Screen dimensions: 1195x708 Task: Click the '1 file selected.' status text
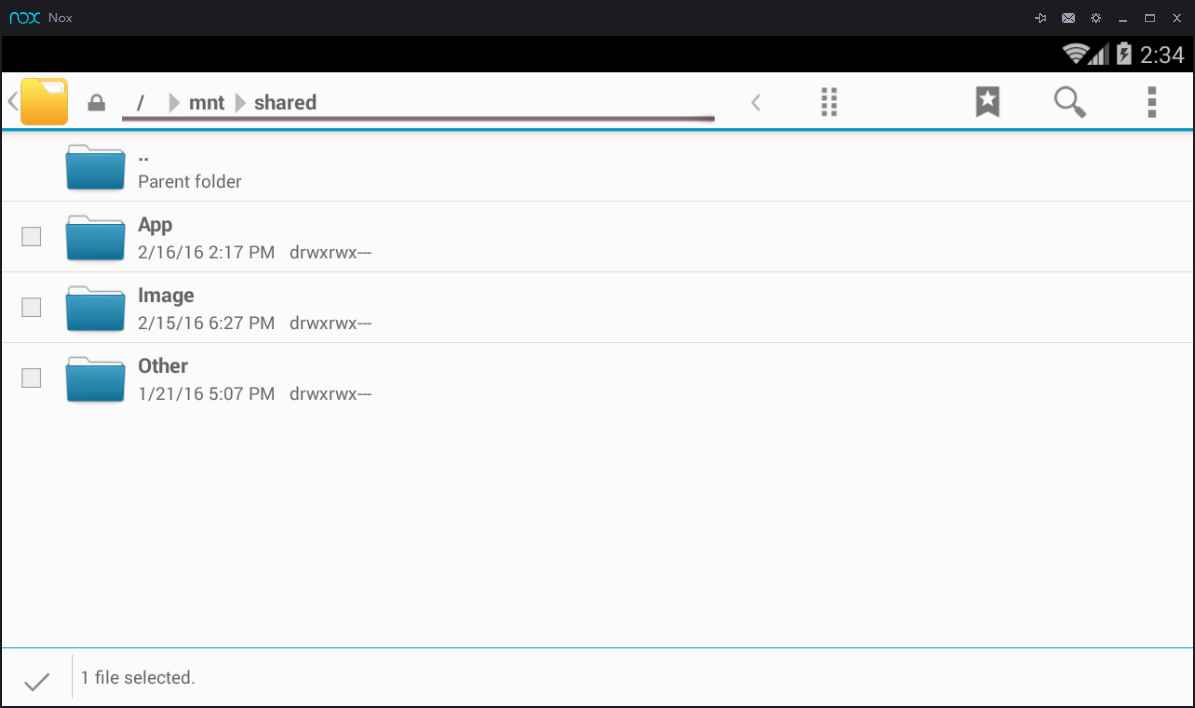(138, 678)
